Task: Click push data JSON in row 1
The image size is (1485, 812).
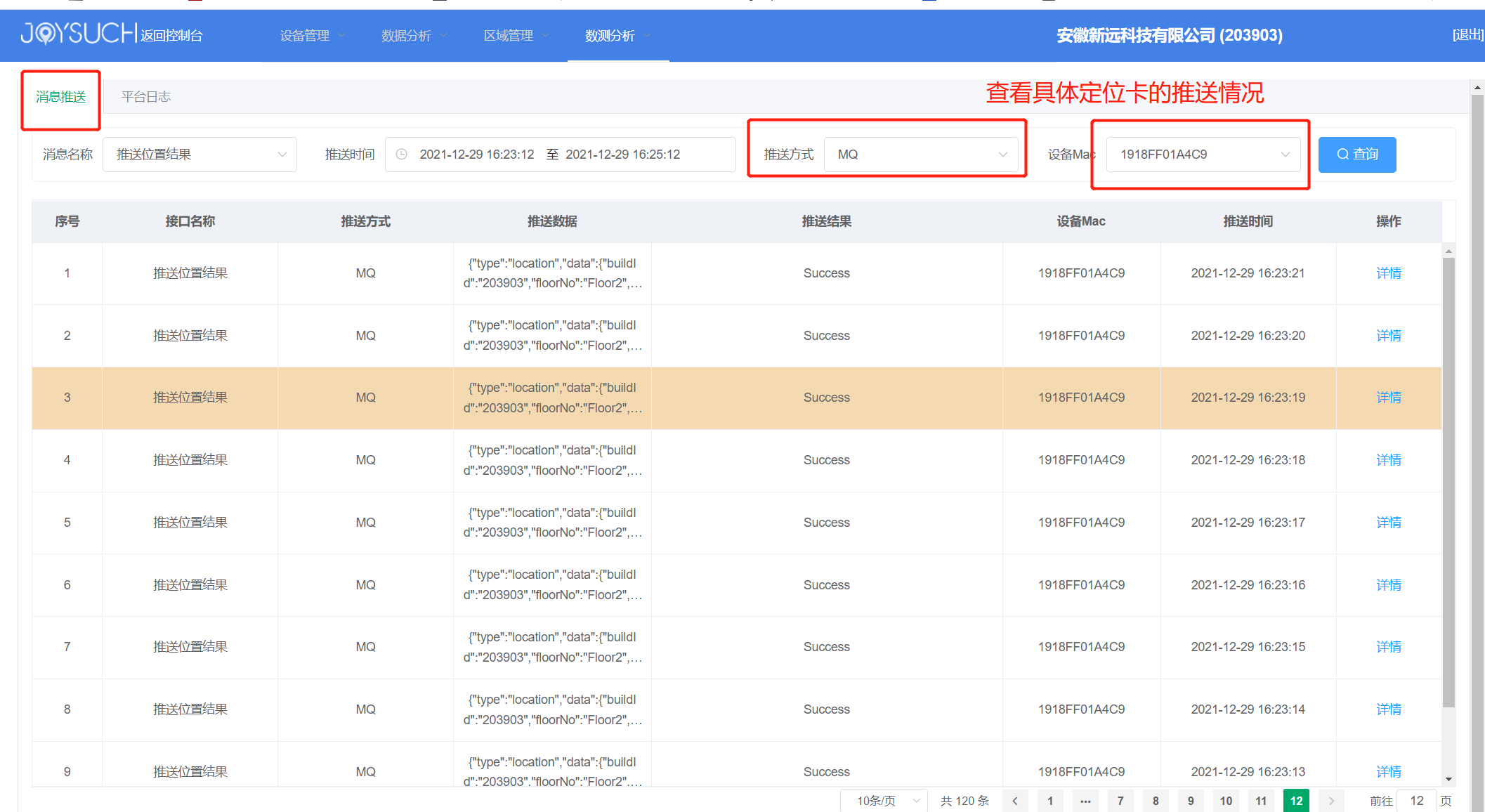Action: [x=552, y=273]
